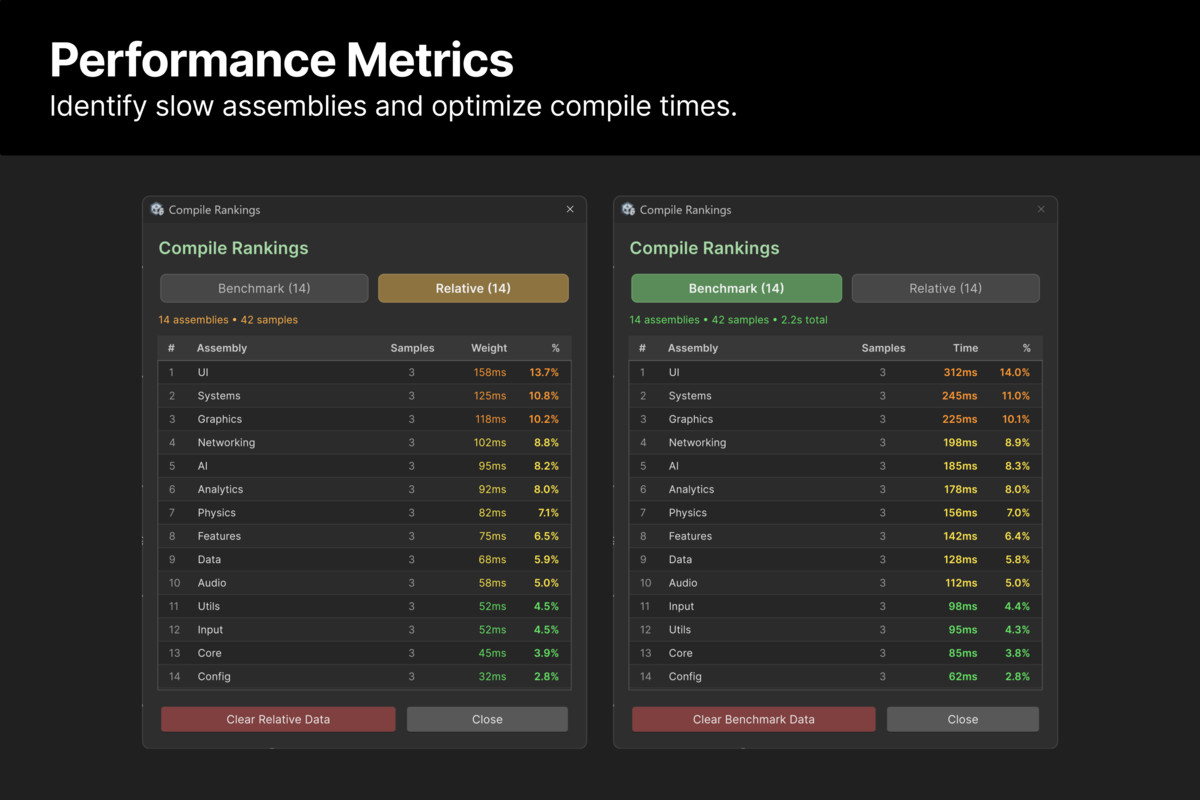Screen dimensions: 1200x800
Task: Switch to Relative (14) tab in right window
Action: (x=945, y=288)
